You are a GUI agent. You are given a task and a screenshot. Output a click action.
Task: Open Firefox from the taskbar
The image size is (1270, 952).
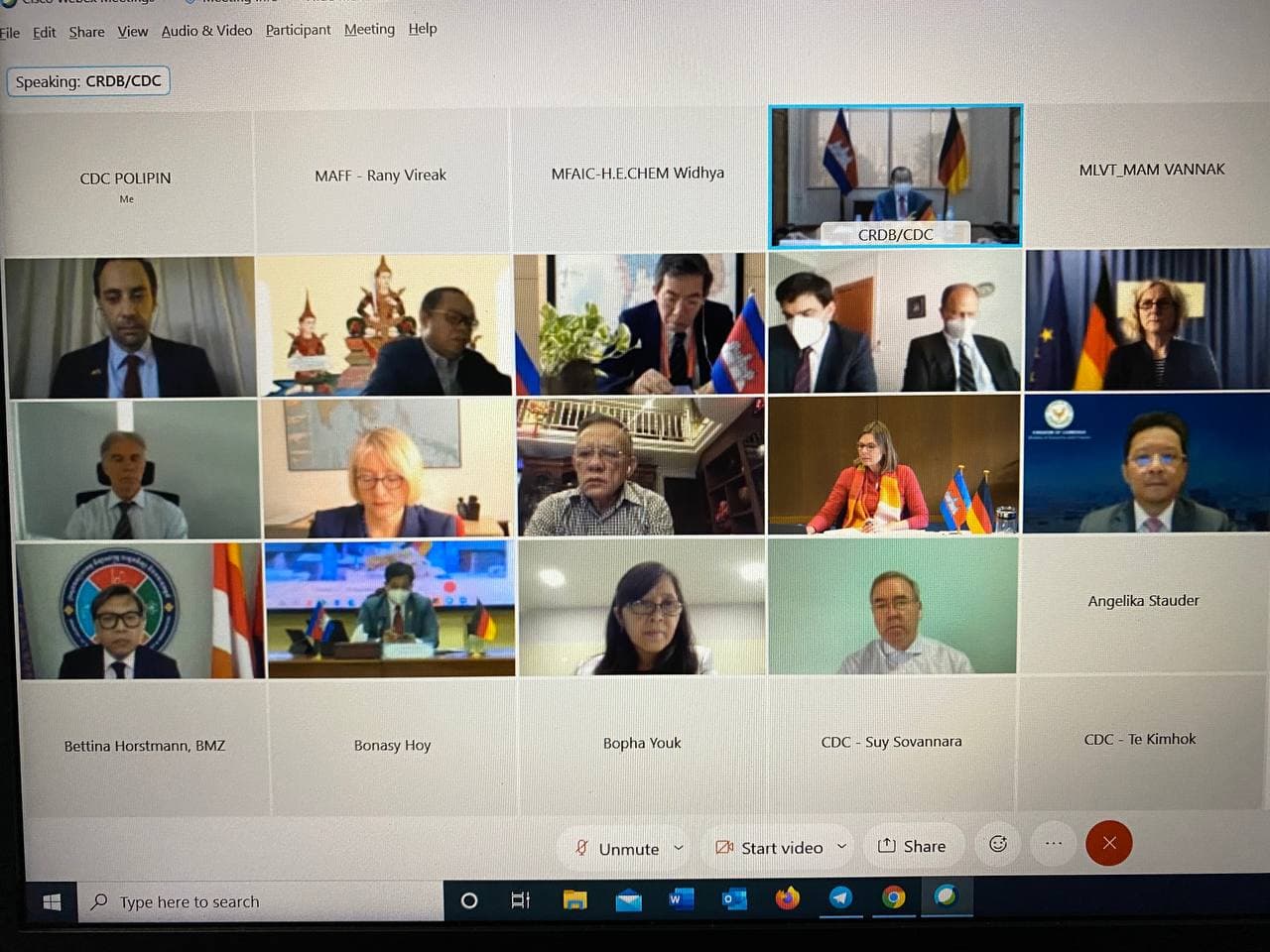788,898
